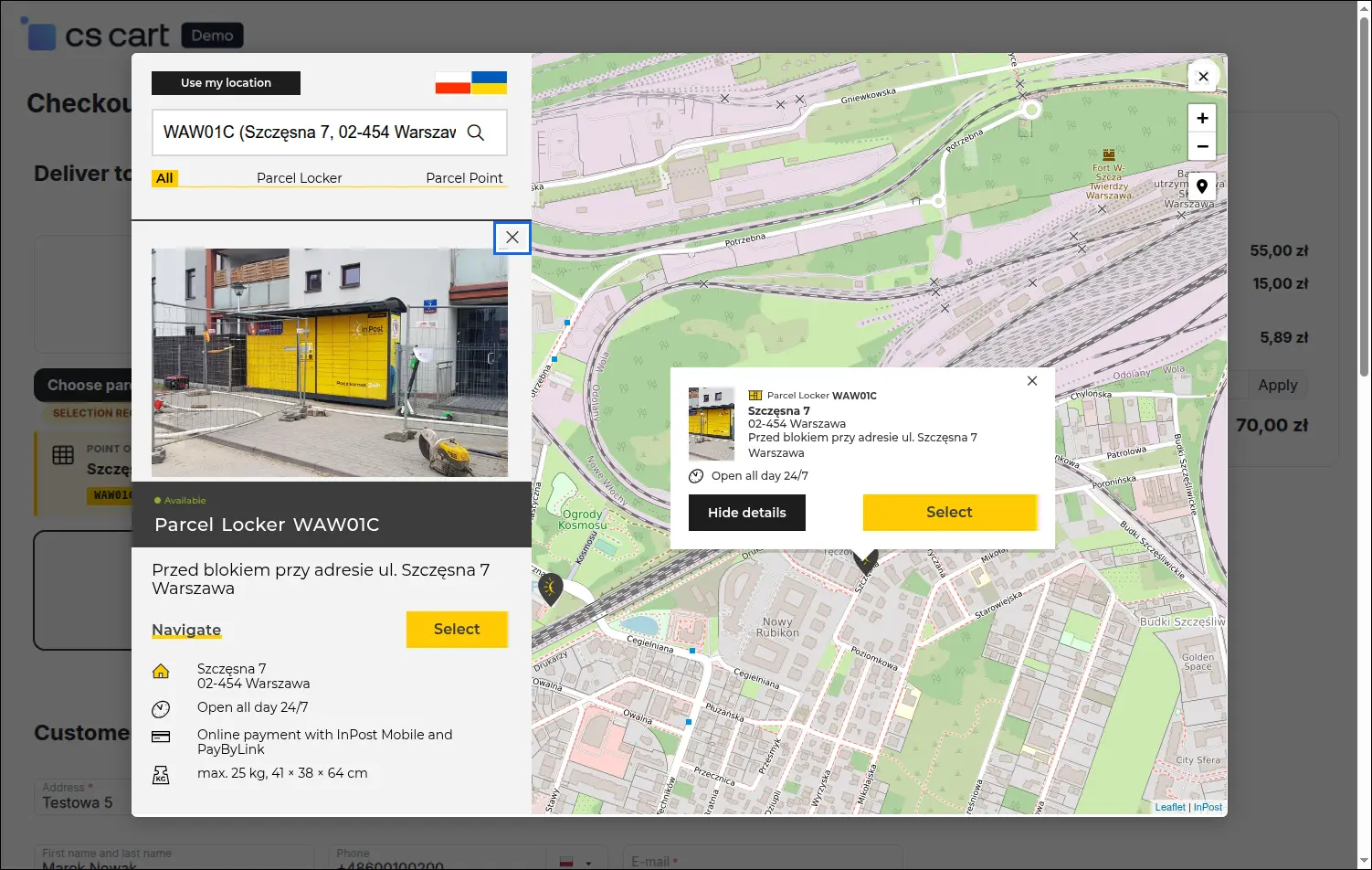Open the large parcel locker photo
The image size is (1372, 870).
(330, 363)
